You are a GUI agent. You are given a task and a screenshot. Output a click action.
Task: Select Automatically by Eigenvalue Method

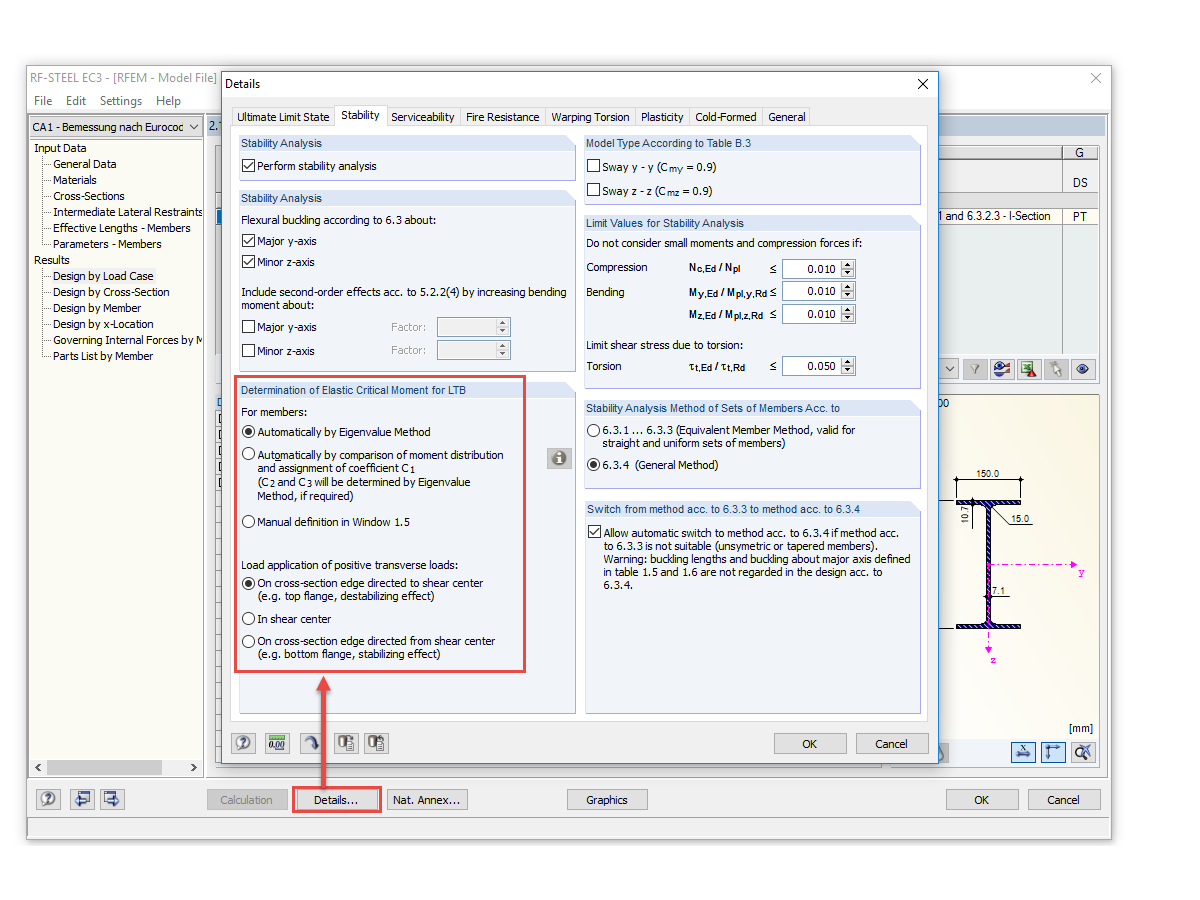[249, 432]
